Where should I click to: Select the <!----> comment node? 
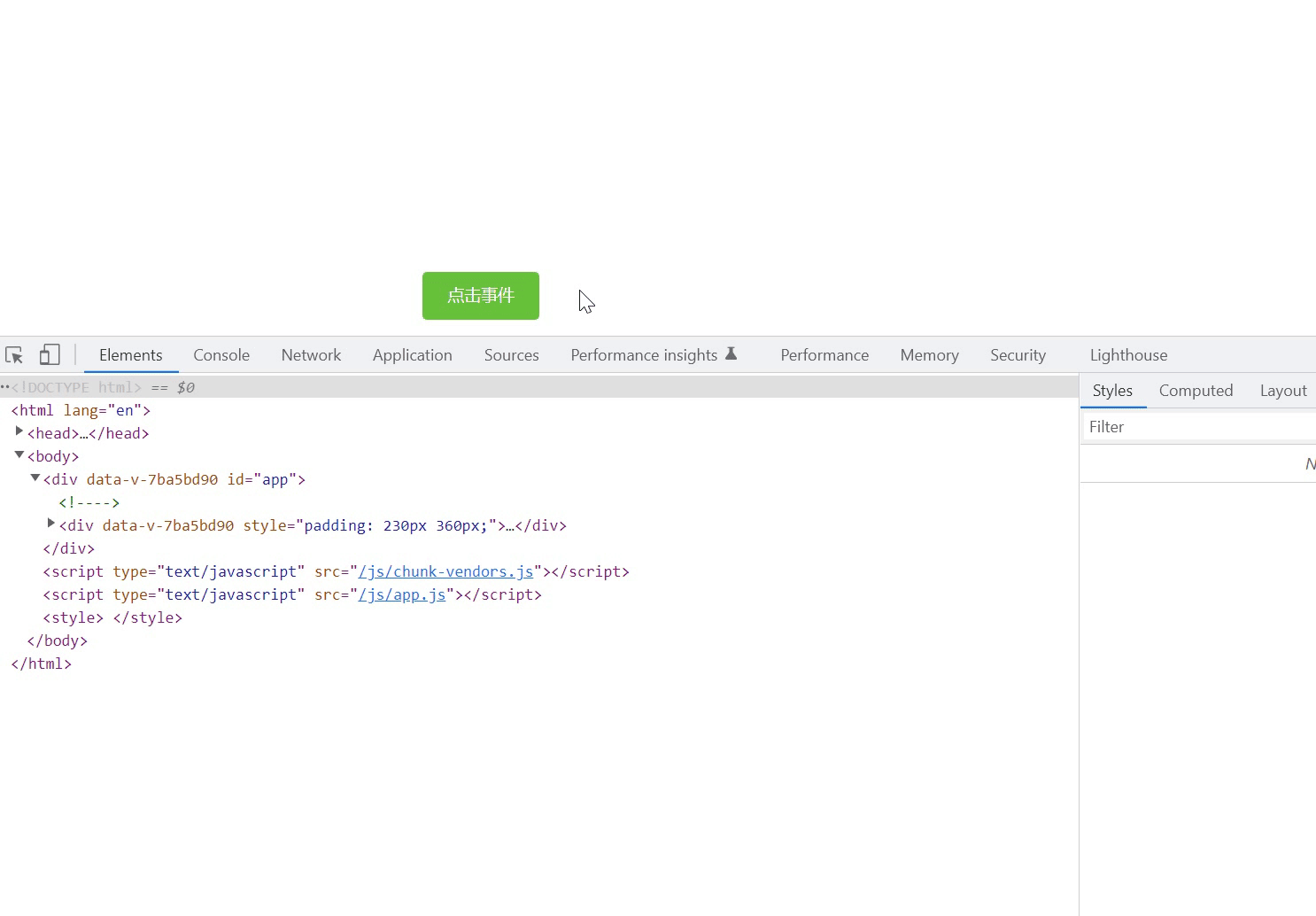tap(89, 502)
